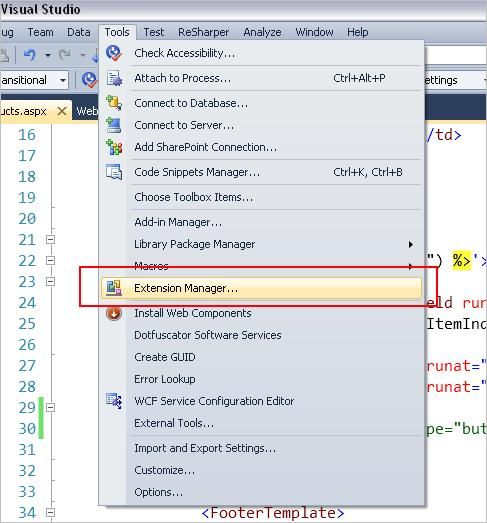
Task: Select Attach to Process menu entry
Action: click(262, 78)
